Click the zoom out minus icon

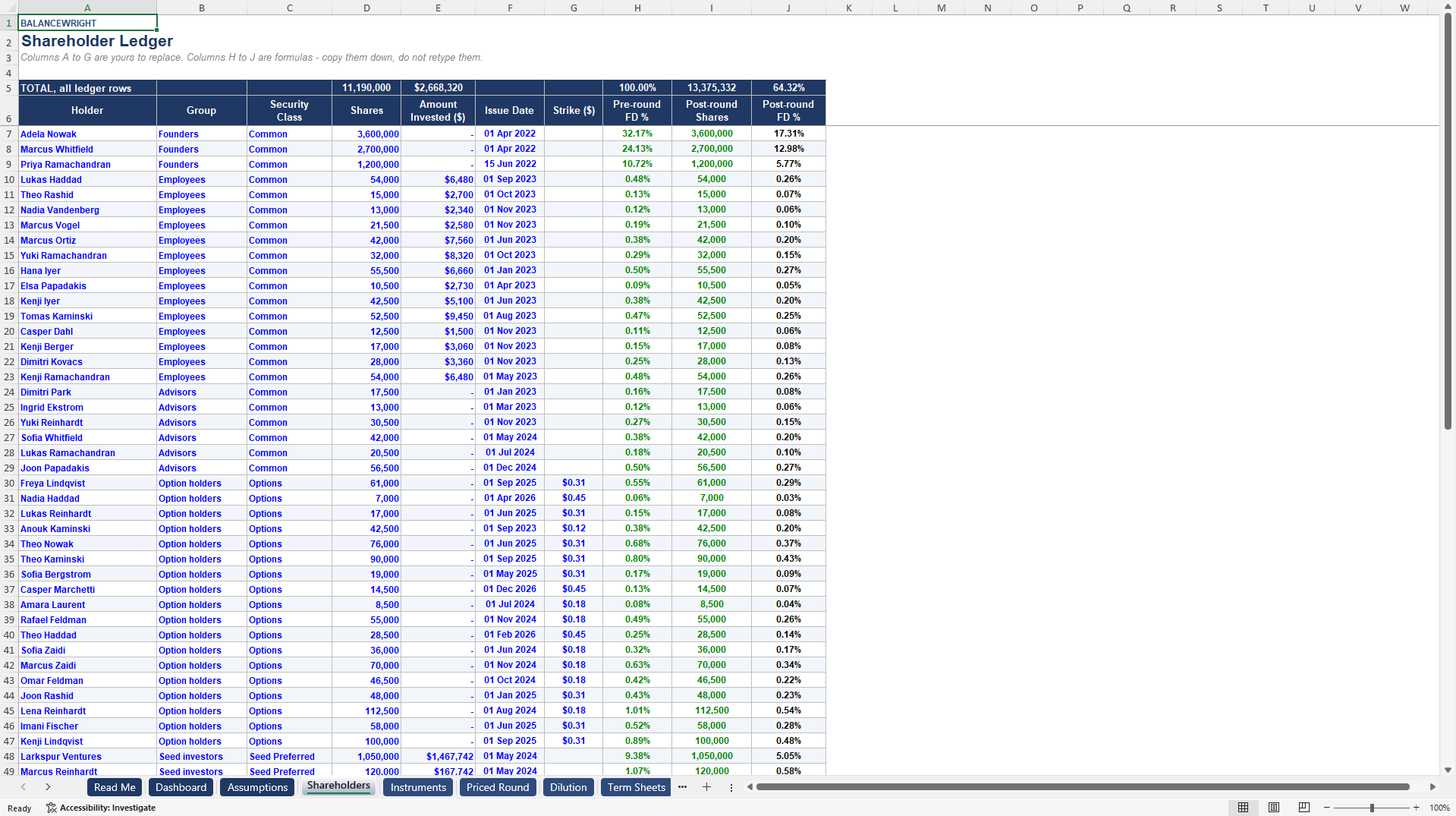click(x=1326, y=808)
